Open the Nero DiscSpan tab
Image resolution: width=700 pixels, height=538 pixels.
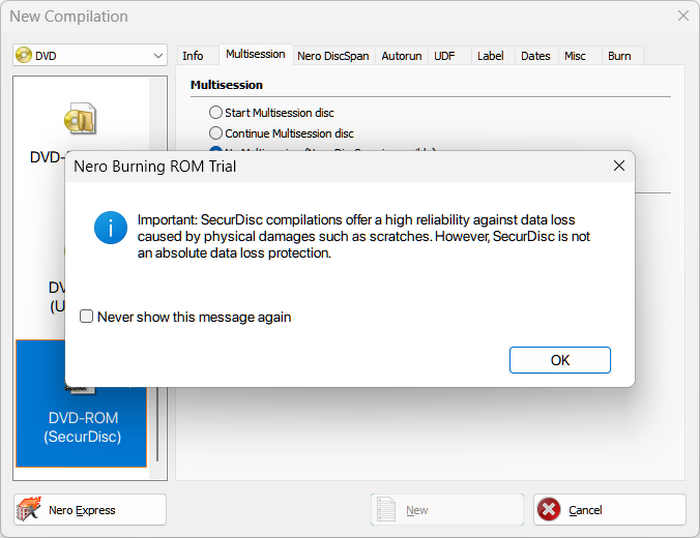pyautogui.click(x=333, y=56)
